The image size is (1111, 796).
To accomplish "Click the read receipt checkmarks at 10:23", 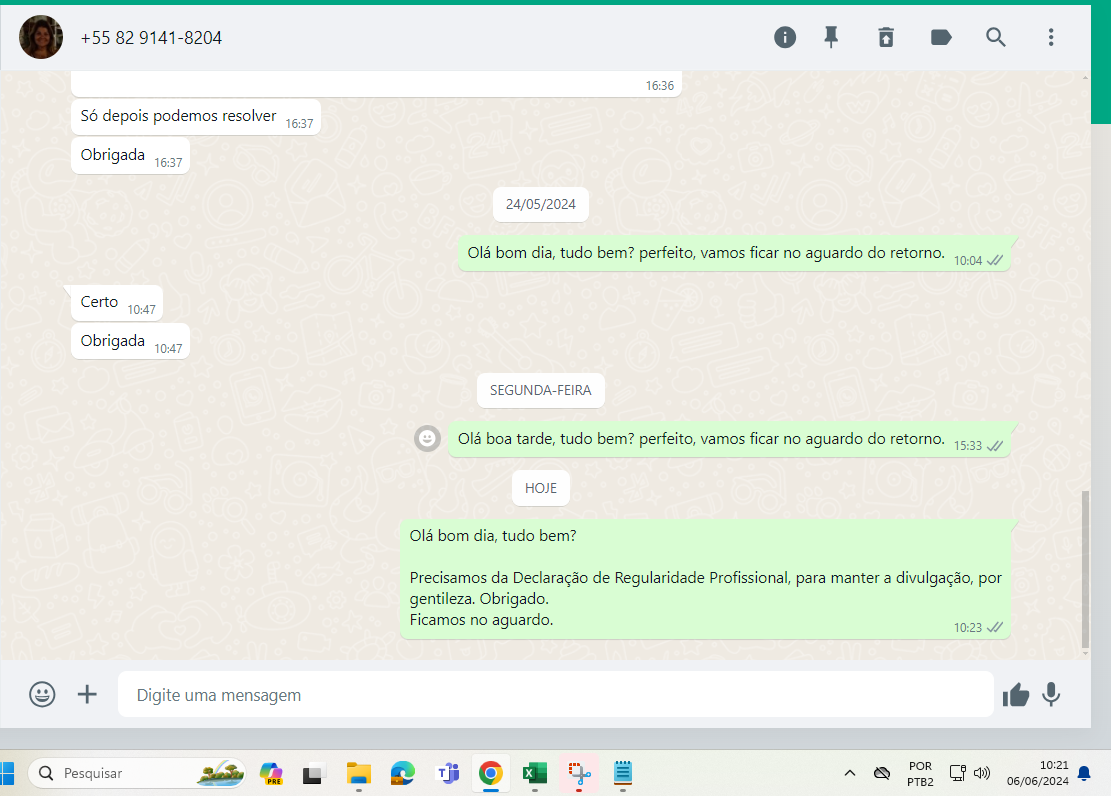I will tap(995, 627).
